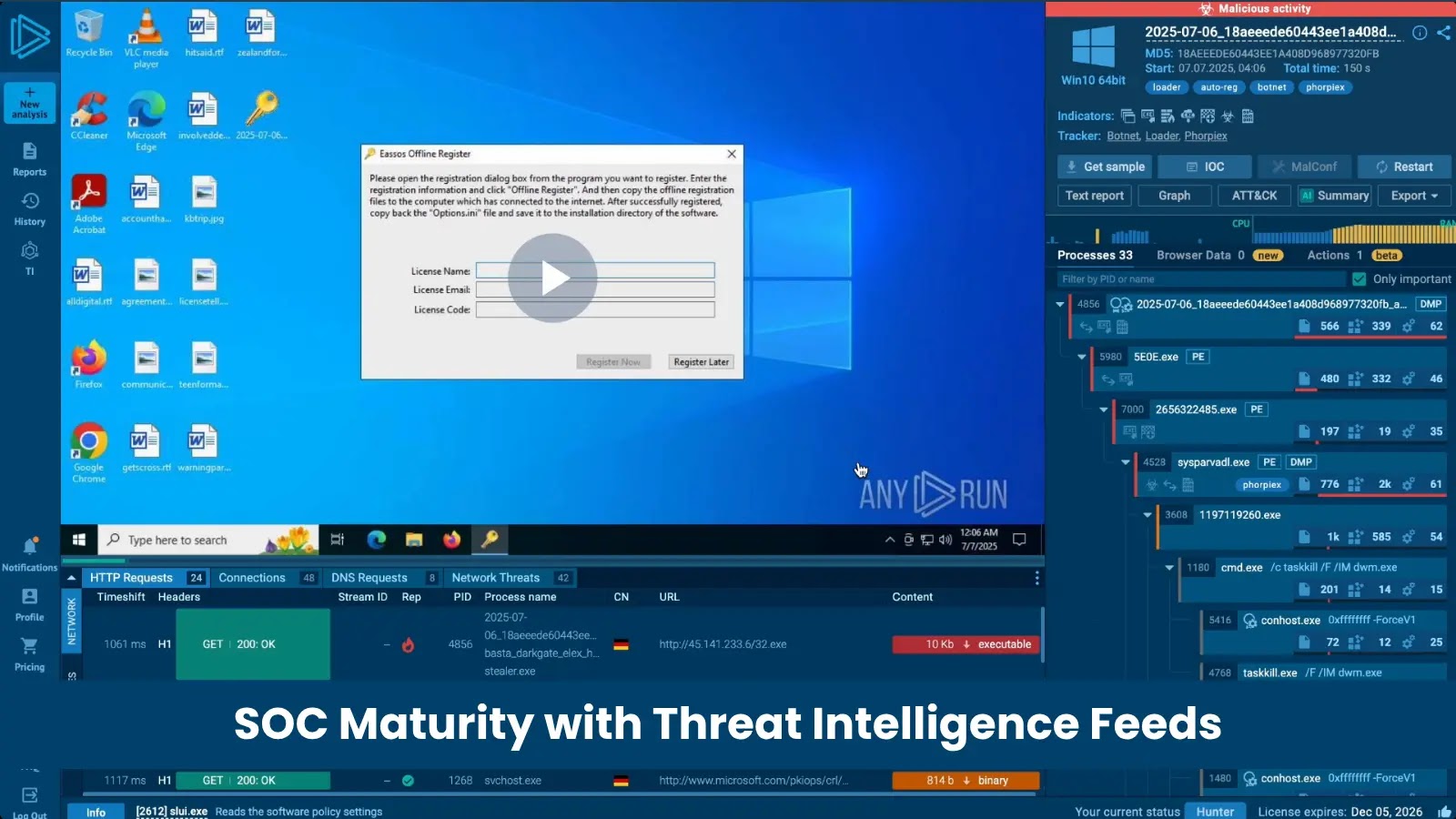Toggle the Only important checkbox
The image size is (1456, 819).
click(1360, 279)
